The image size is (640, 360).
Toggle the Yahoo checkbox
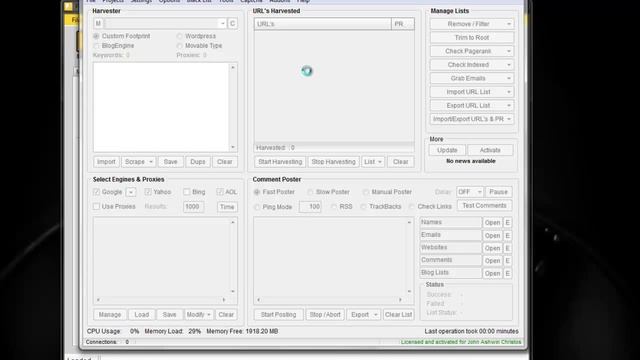pos(148,192)
